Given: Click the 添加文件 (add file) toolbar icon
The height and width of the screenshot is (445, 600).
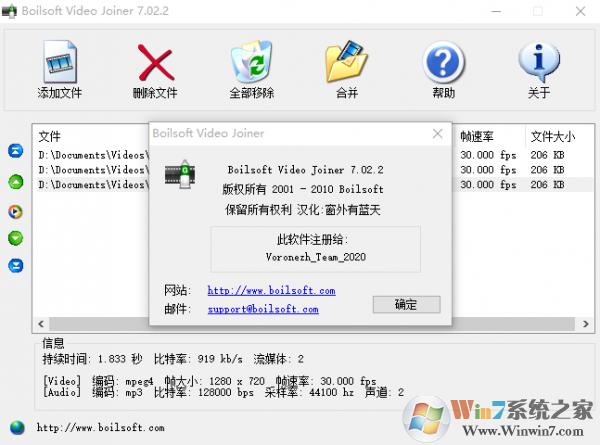Looking at the screenshot, I should tap(60, 61).
